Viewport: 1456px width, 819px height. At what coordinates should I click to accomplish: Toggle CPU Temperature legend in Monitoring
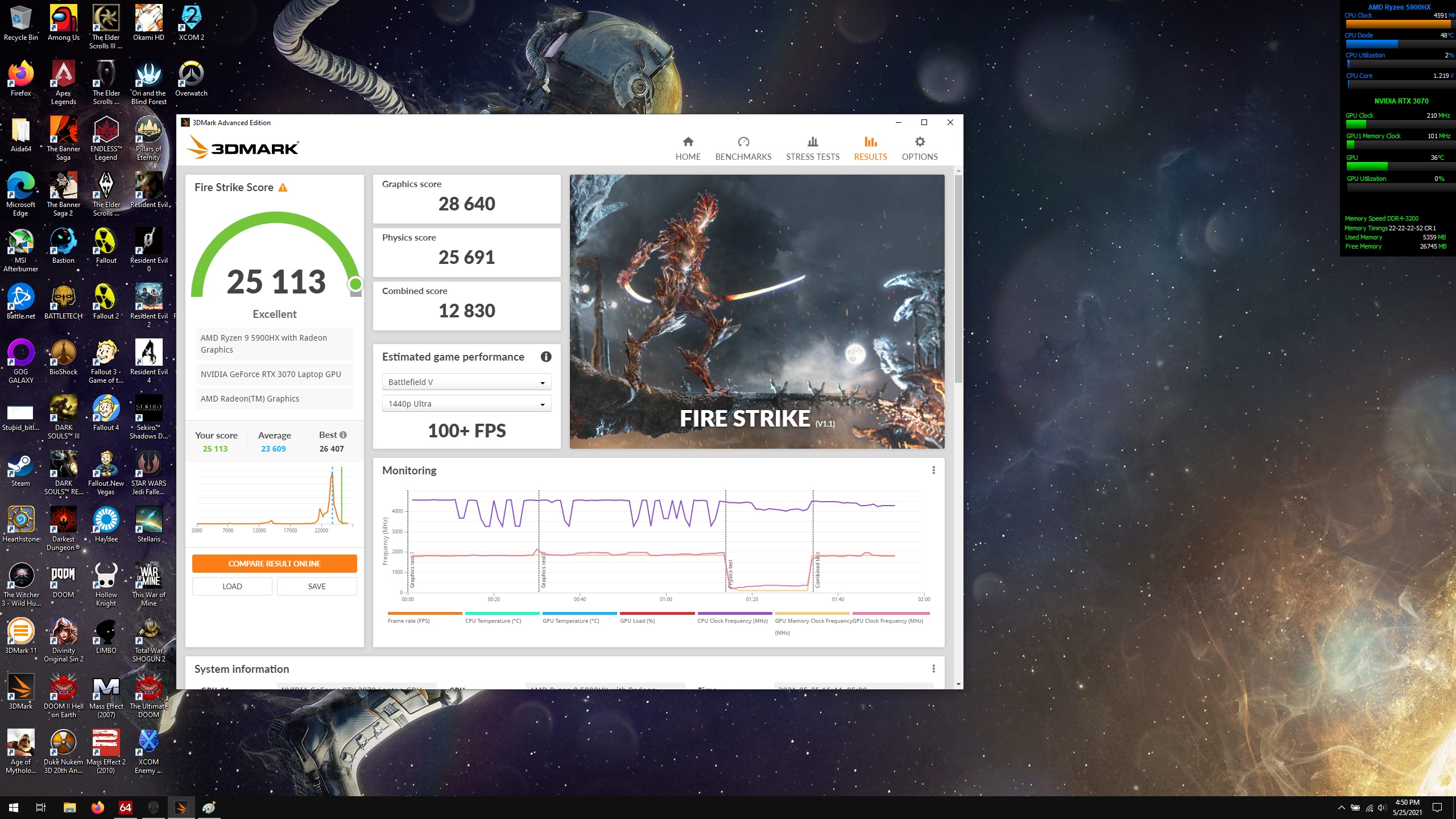tap(502, 618)
